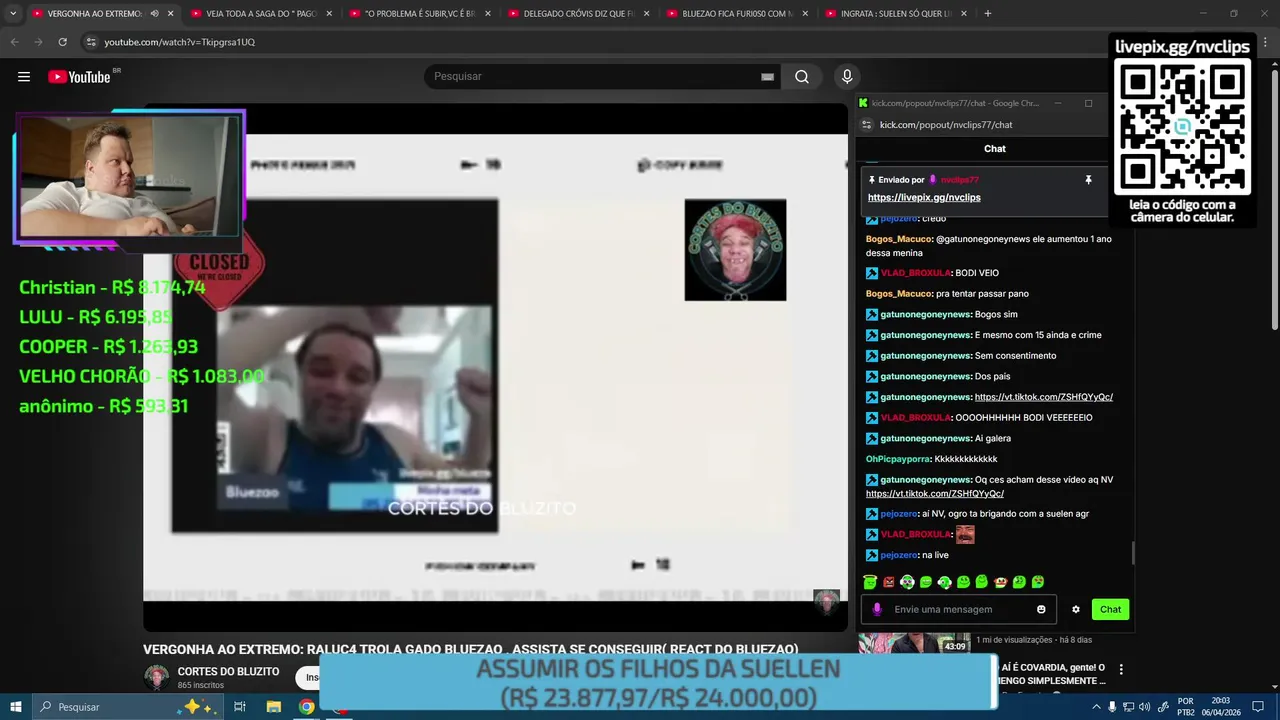Image resolution: width=1280 pixels, height=720 pixels.
Task: Open the volume control in the system tray
Action: tap(1145, 707)
